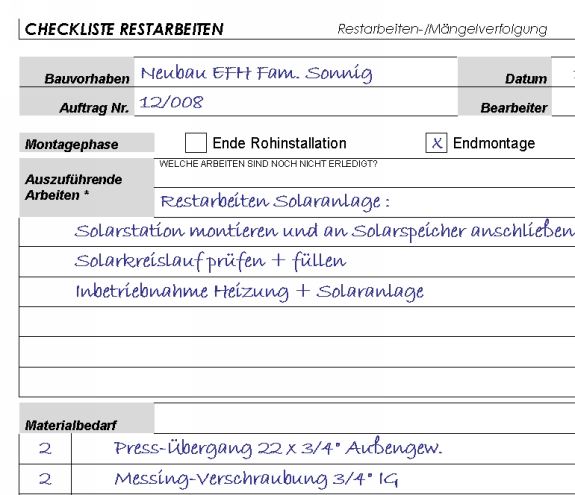Click the quantity 2 beside Messing-Verschraubung

click(45, 479)
